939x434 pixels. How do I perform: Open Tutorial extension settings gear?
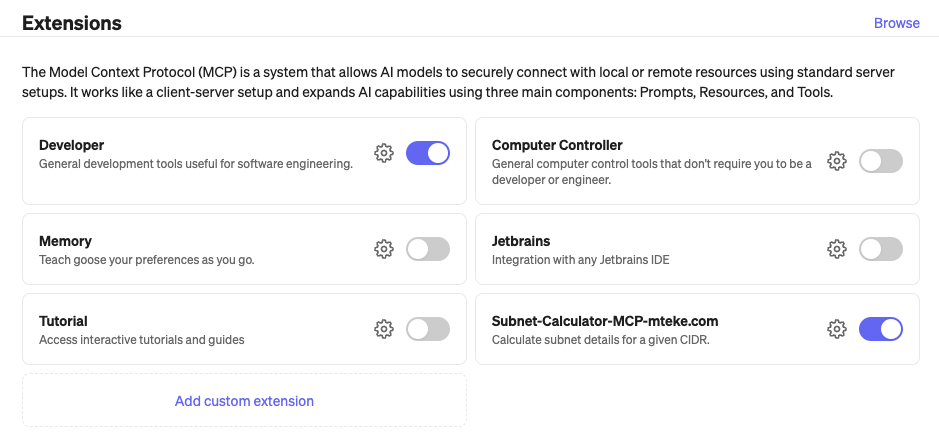click(x=383, y=329)
